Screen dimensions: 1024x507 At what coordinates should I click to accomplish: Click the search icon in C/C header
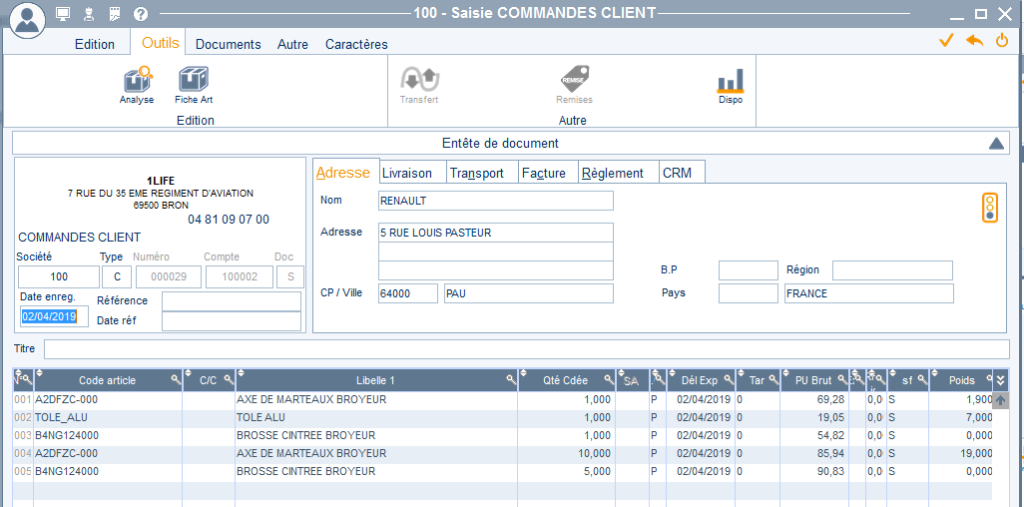point(228,379)
